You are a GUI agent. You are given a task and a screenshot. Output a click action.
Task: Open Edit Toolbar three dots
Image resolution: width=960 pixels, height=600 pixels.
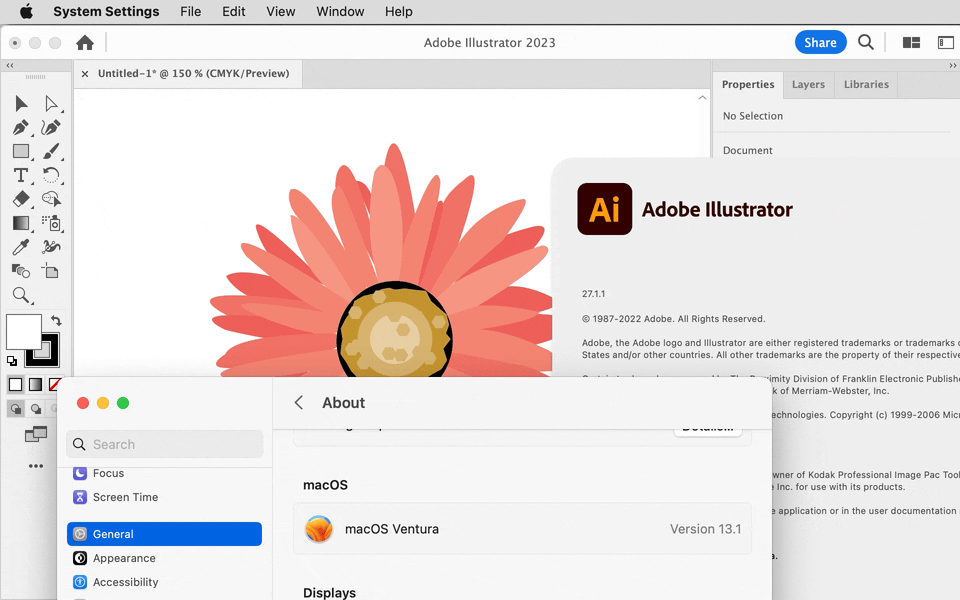point(36,466)
